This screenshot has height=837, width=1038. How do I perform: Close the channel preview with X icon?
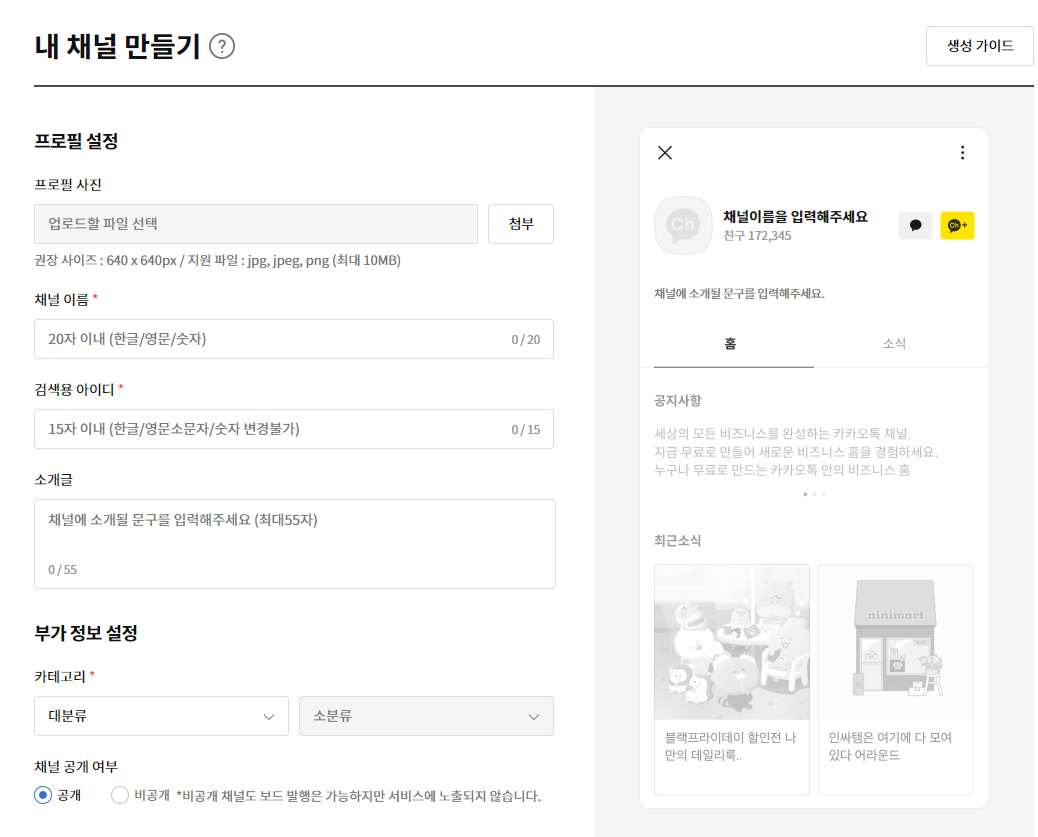pyautogui.click(x=665, y=153)
